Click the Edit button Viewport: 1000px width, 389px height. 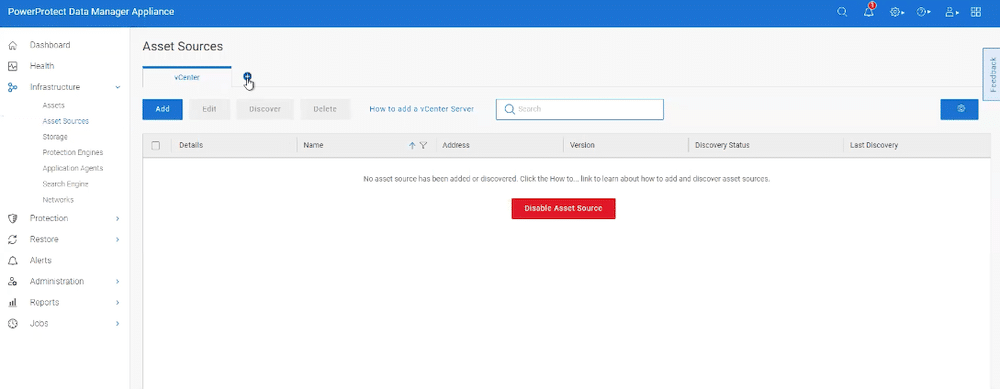[210, 109]
